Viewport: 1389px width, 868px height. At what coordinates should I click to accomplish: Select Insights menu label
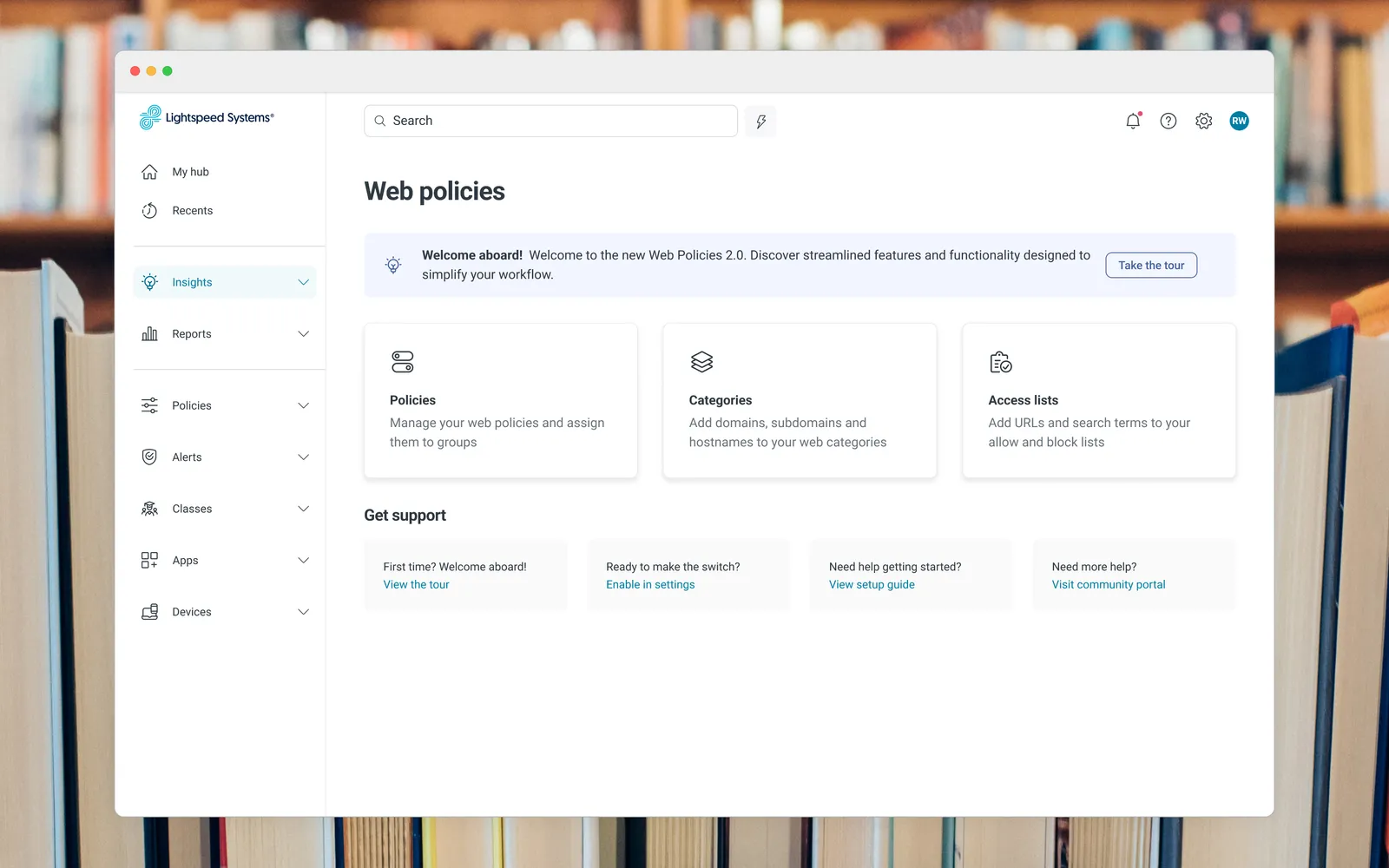(x=192, y=282)
